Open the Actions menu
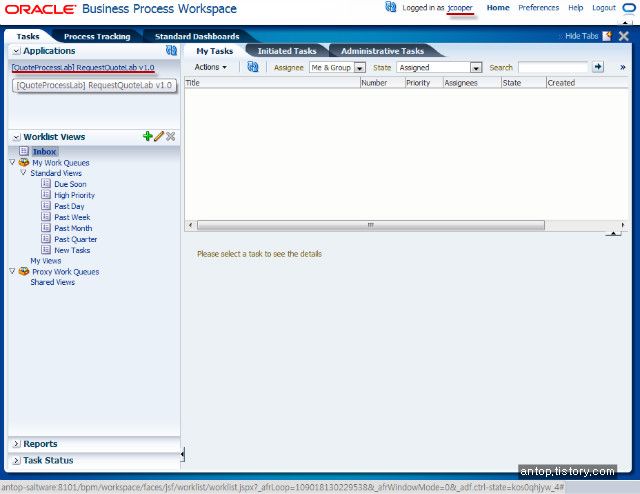Screen dimensions: 640x494 point(211,67)
